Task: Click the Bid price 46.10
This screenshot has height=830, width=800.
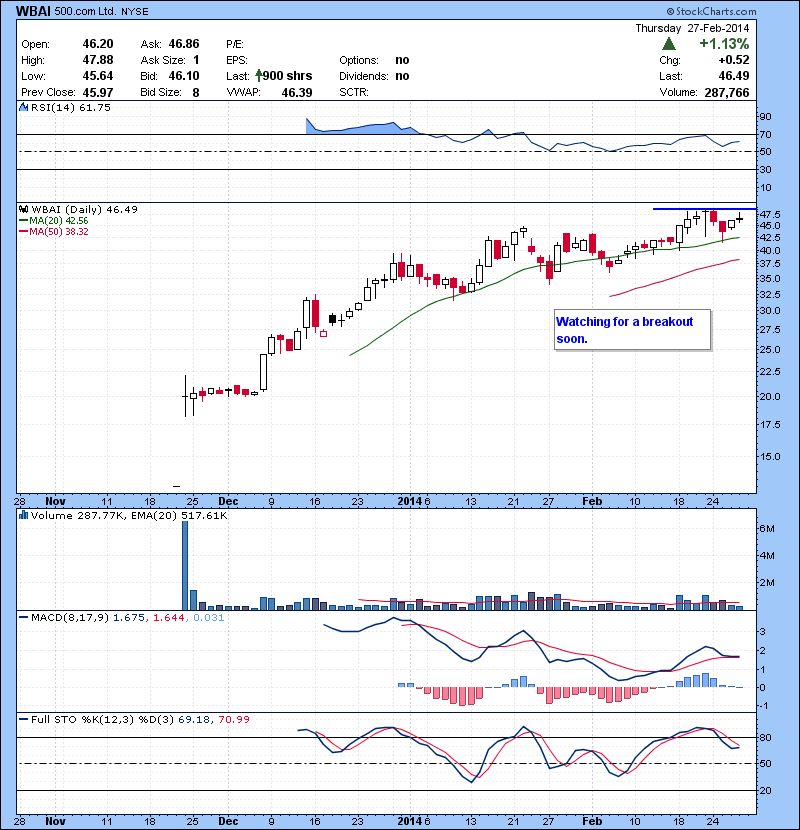Action: point(184,76)
